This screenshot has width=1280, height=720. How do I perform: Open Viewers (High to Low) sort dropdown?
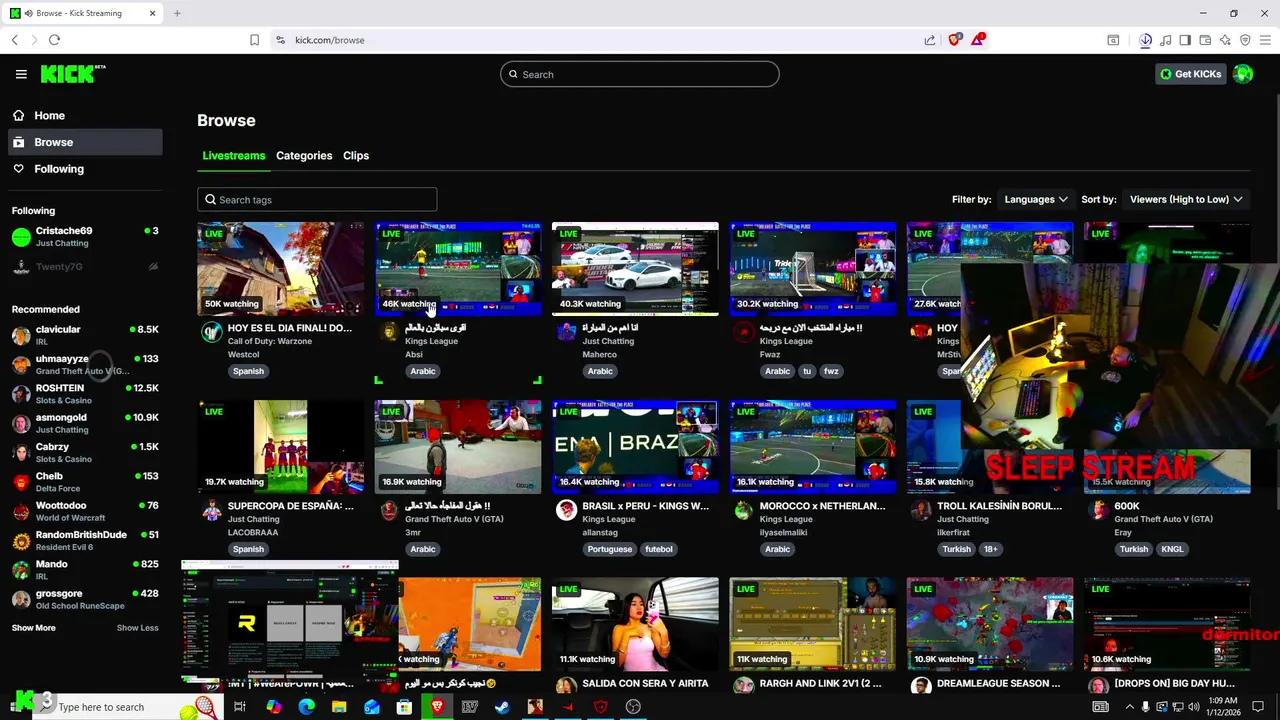[x=1186, y=199]
